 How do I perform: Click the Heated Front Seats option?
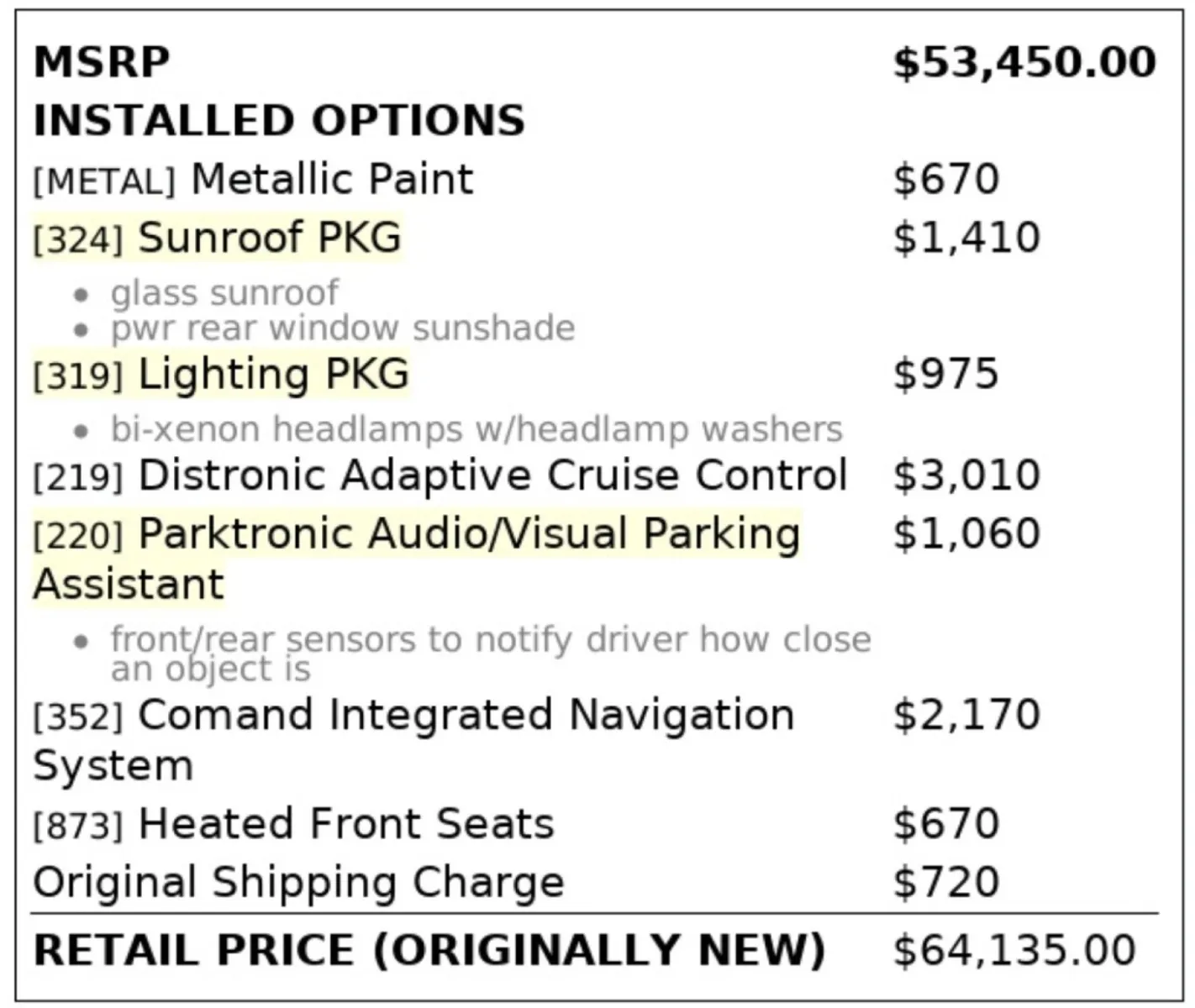[345, 824]
